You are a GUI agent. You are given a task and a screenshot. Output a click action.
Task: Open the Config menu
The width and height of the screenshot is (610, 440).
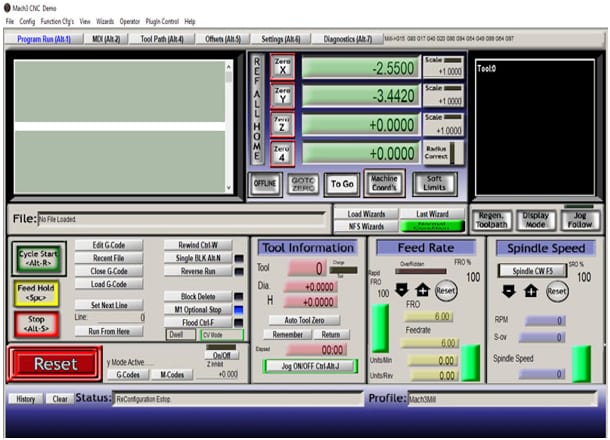click(x=27, y=21)
